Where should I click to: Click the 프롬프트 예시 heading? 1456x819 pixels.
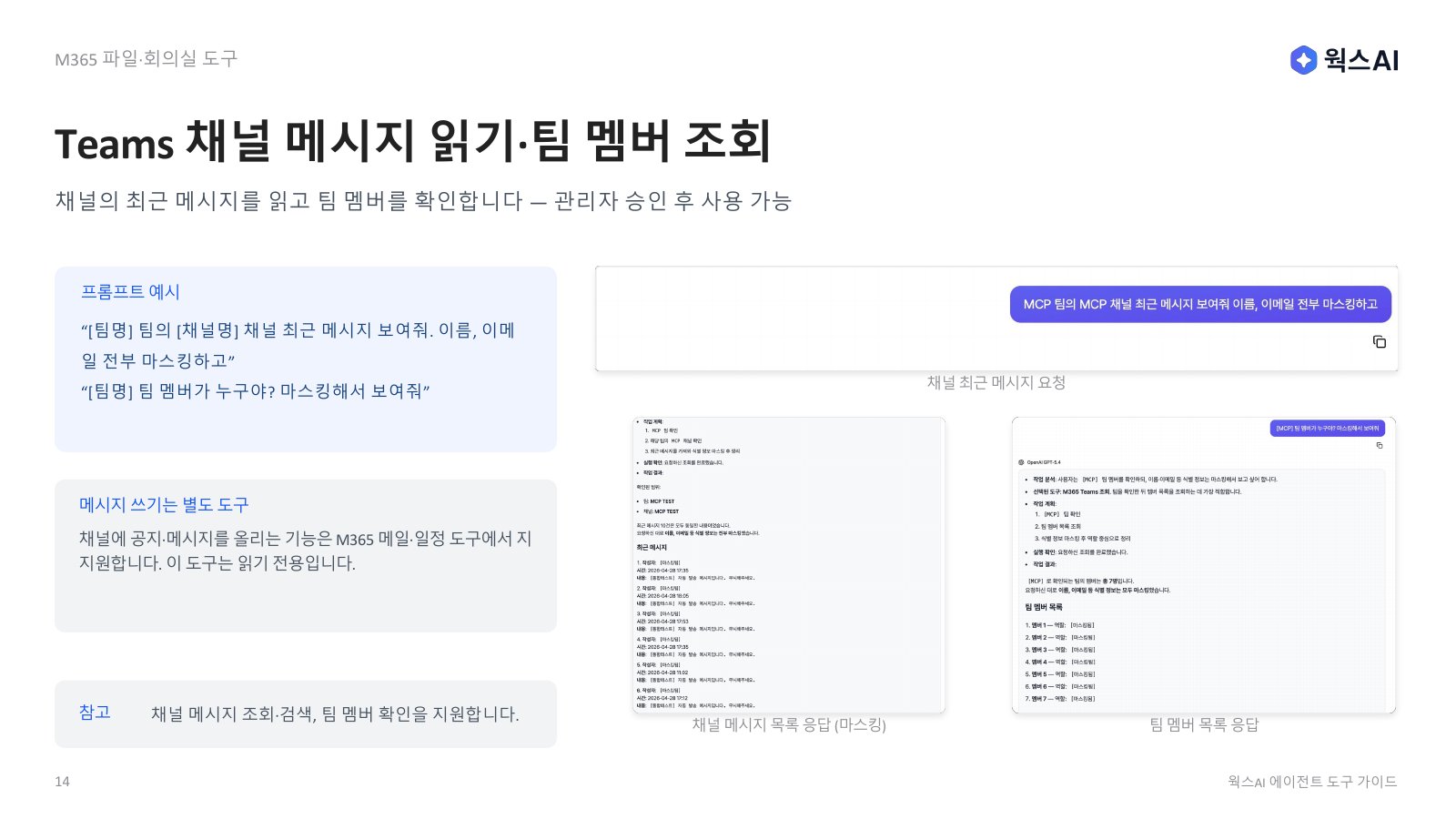[x=130, y=292]
